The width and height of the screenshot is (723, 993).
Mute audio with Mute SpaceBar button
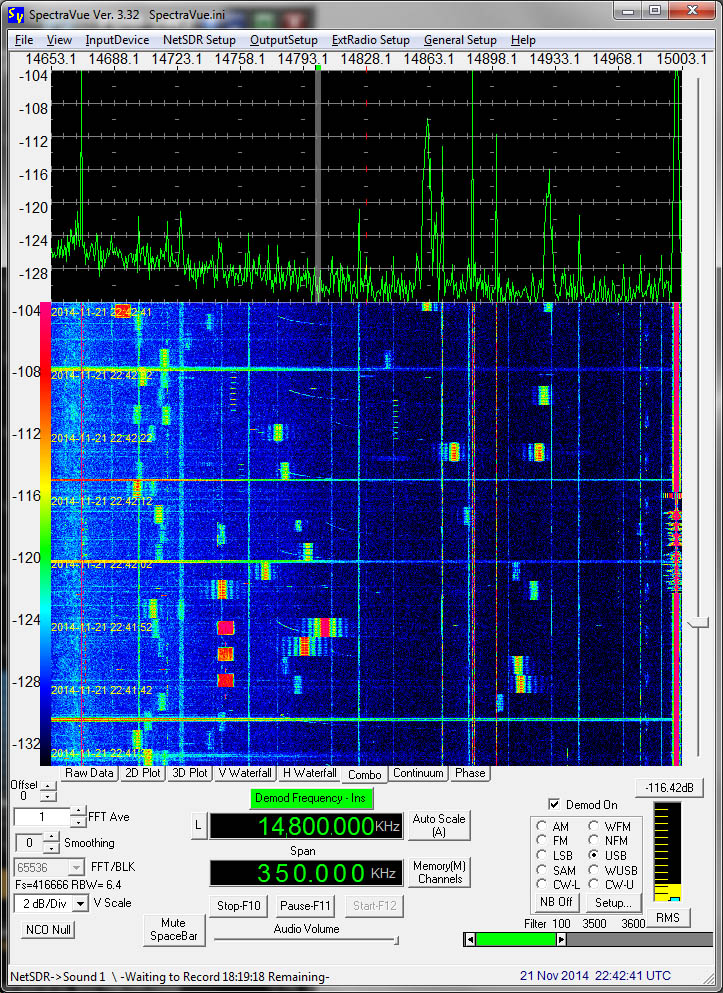tap(173, 930)
